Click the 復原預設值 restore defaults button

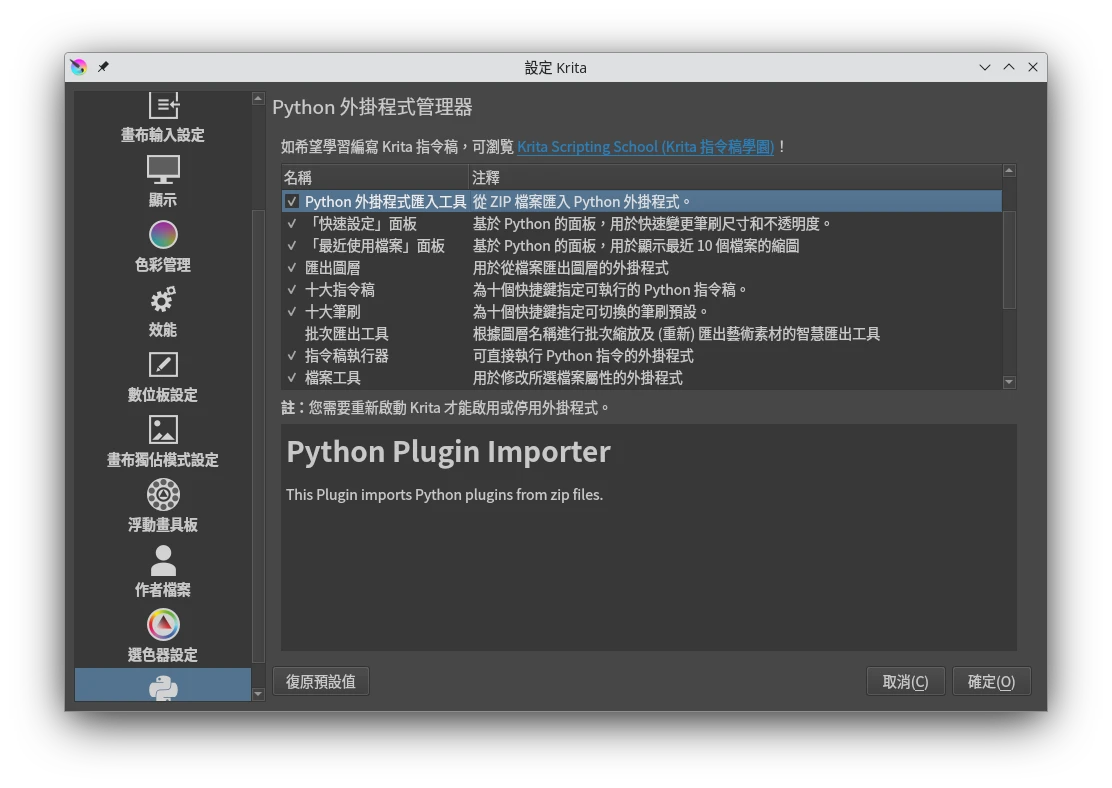tap(321, 682)
